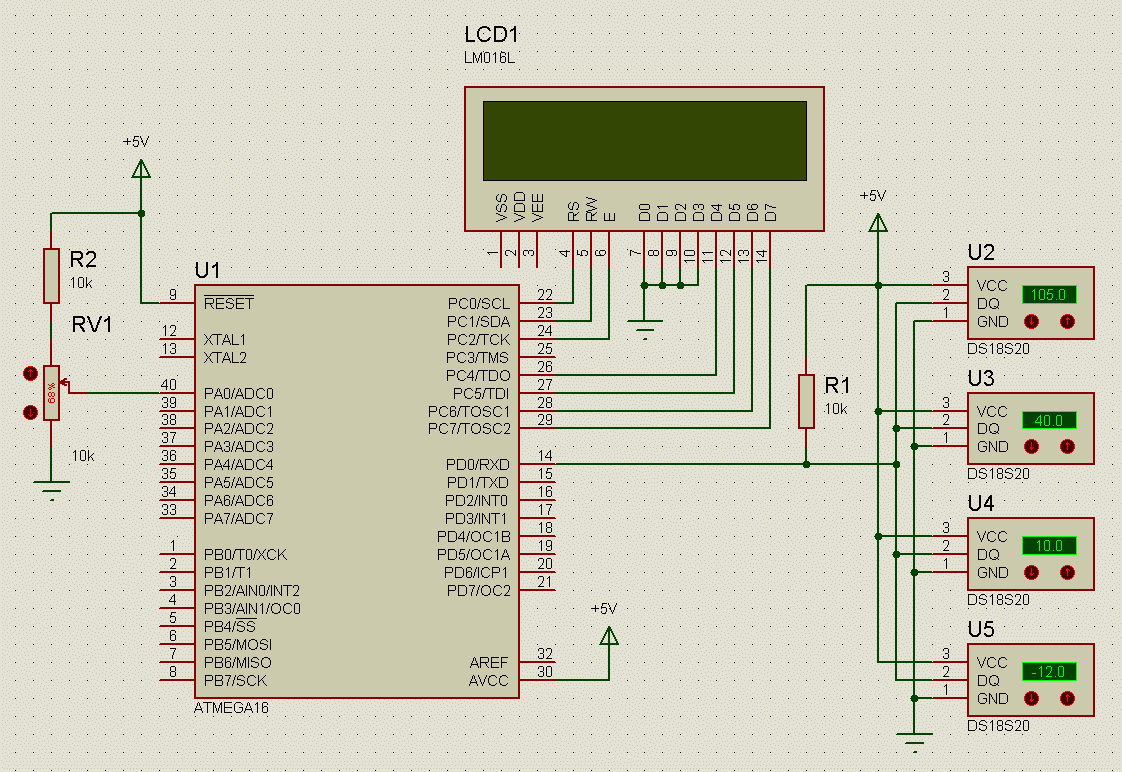Click the U4 reference label
This screenshot has width=1122, height=772.
click(x=980, y=504)
